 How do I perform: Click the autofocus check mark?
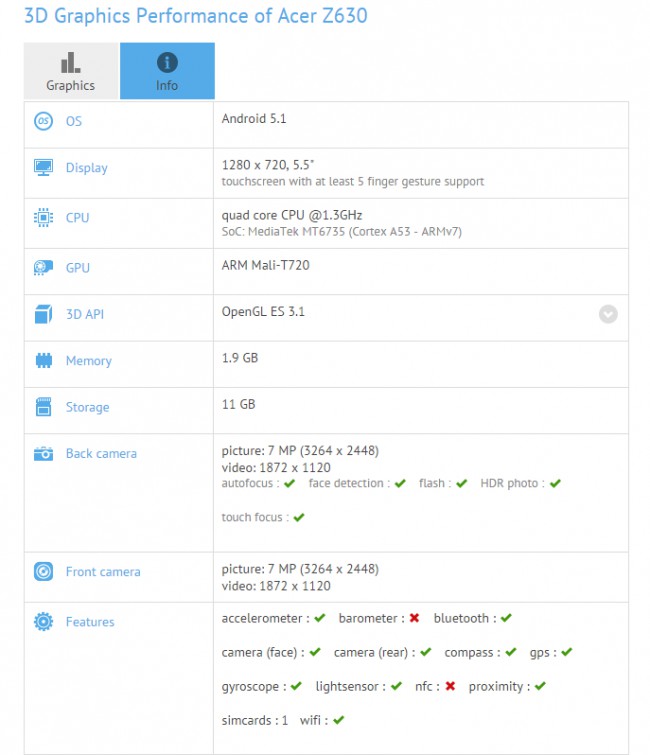point(289,483)
